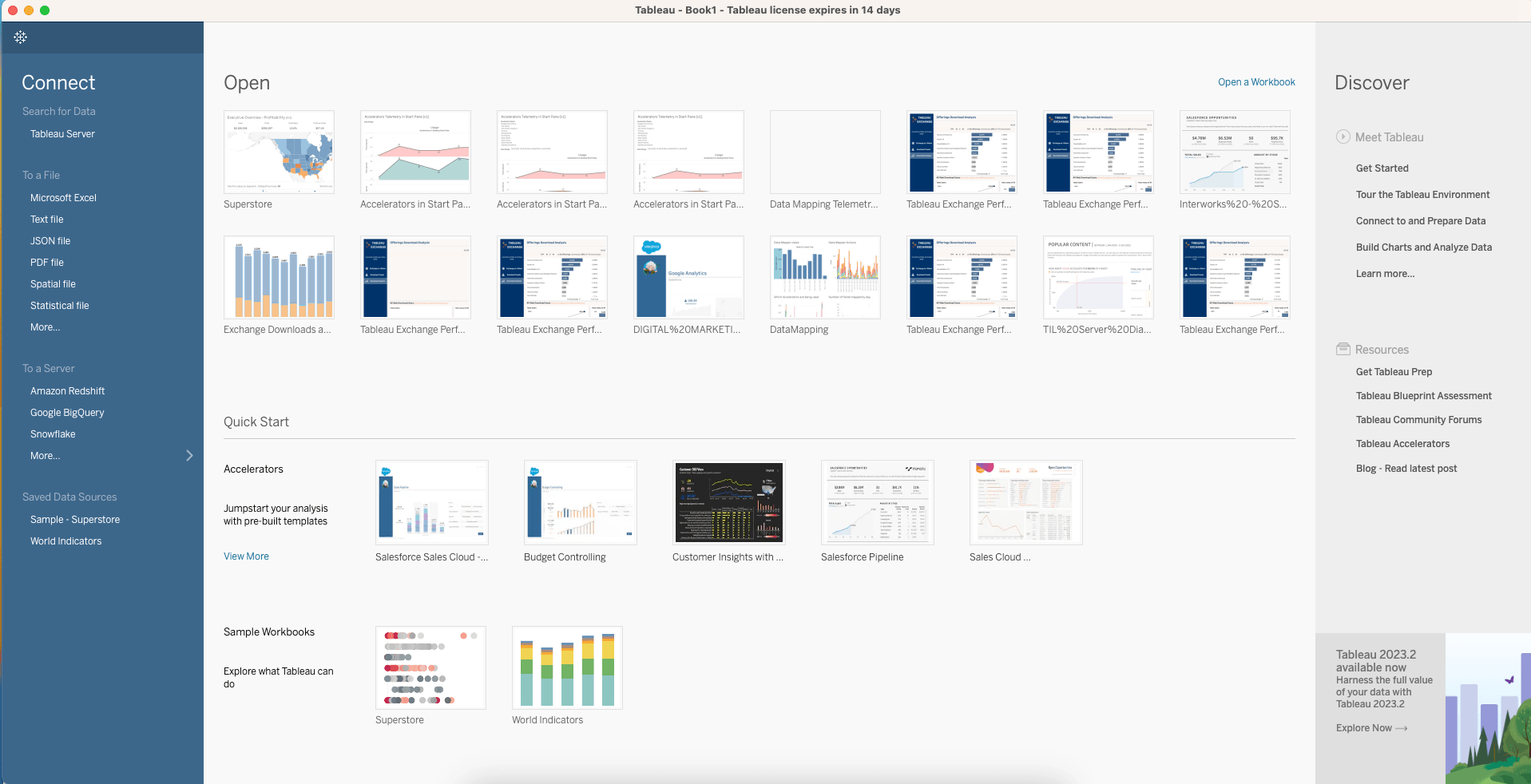Expand the To a Server More arrow
The height and width of the screenshot is (784, 1531).
[189, 455]
